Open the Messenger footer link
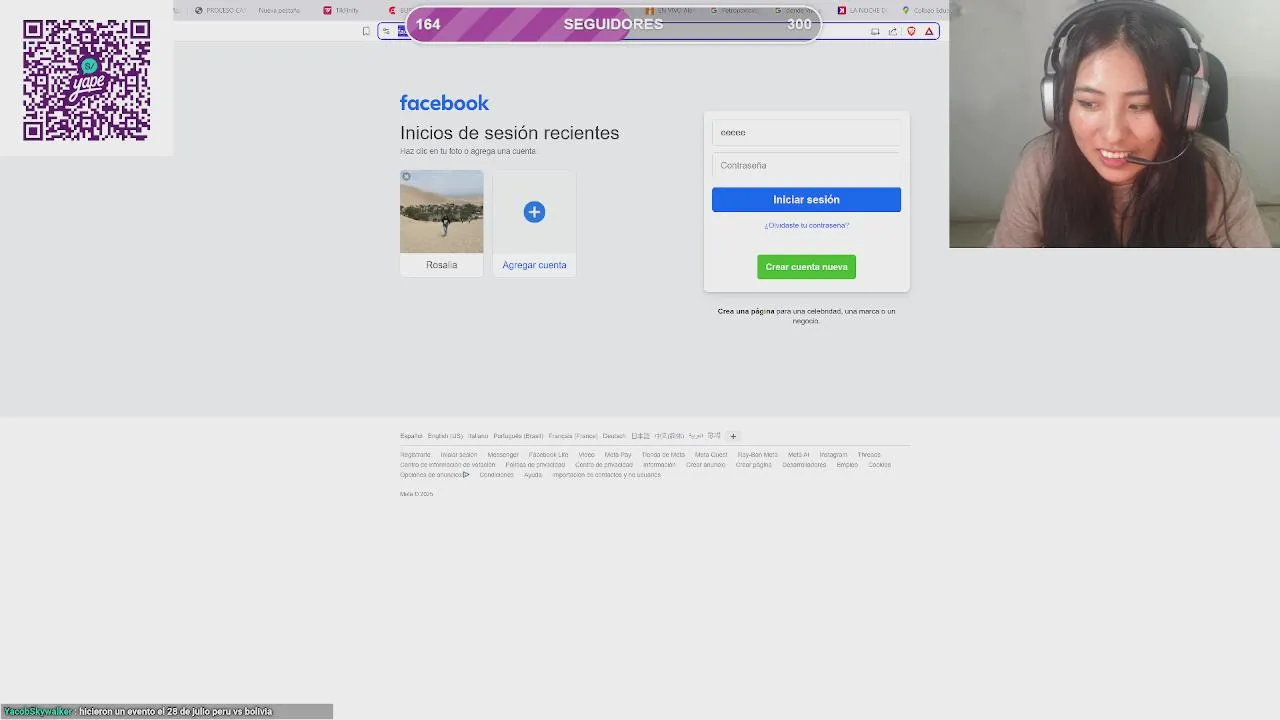This screenshot has width=1280, height=720. pos(503,455)
